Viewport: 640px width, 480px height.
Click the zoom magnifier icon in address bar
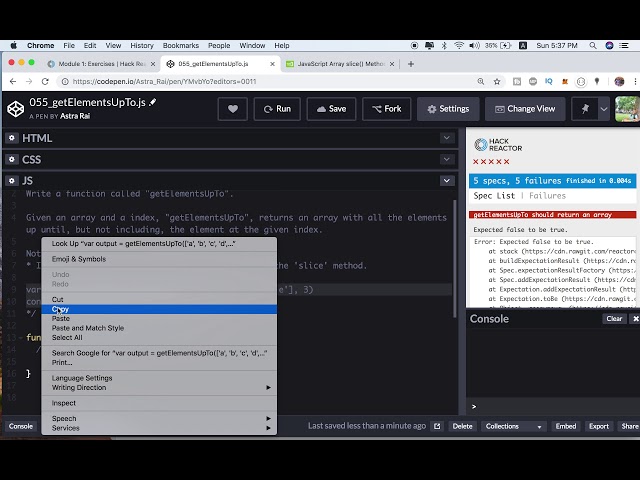tap(481, 82)
